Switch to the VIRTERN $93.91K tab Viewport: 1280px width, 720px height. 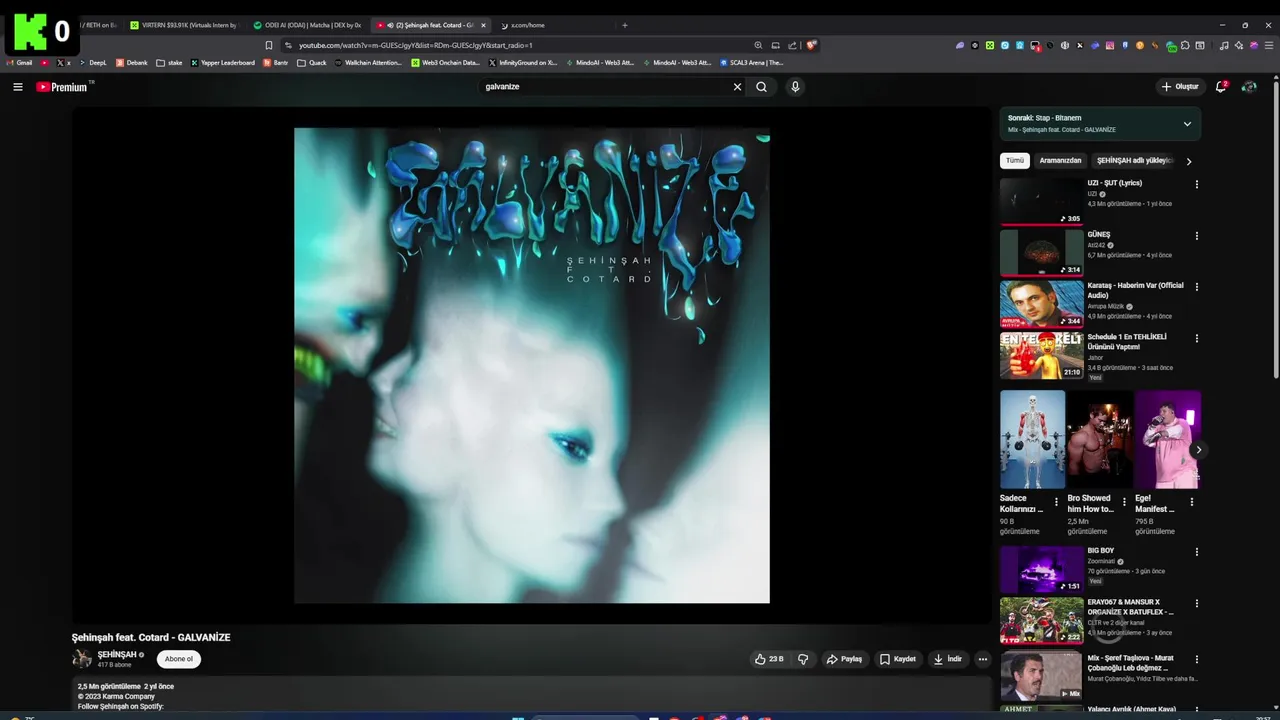(185, 25)
